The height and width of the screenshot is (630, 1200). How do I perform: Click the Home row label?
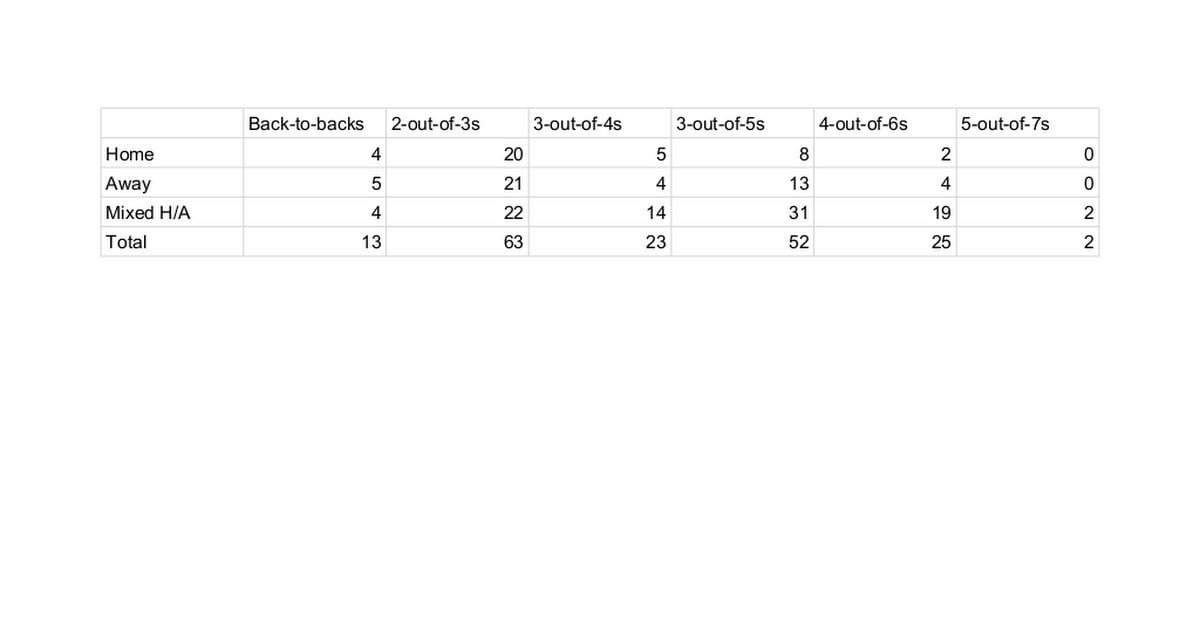130,154
